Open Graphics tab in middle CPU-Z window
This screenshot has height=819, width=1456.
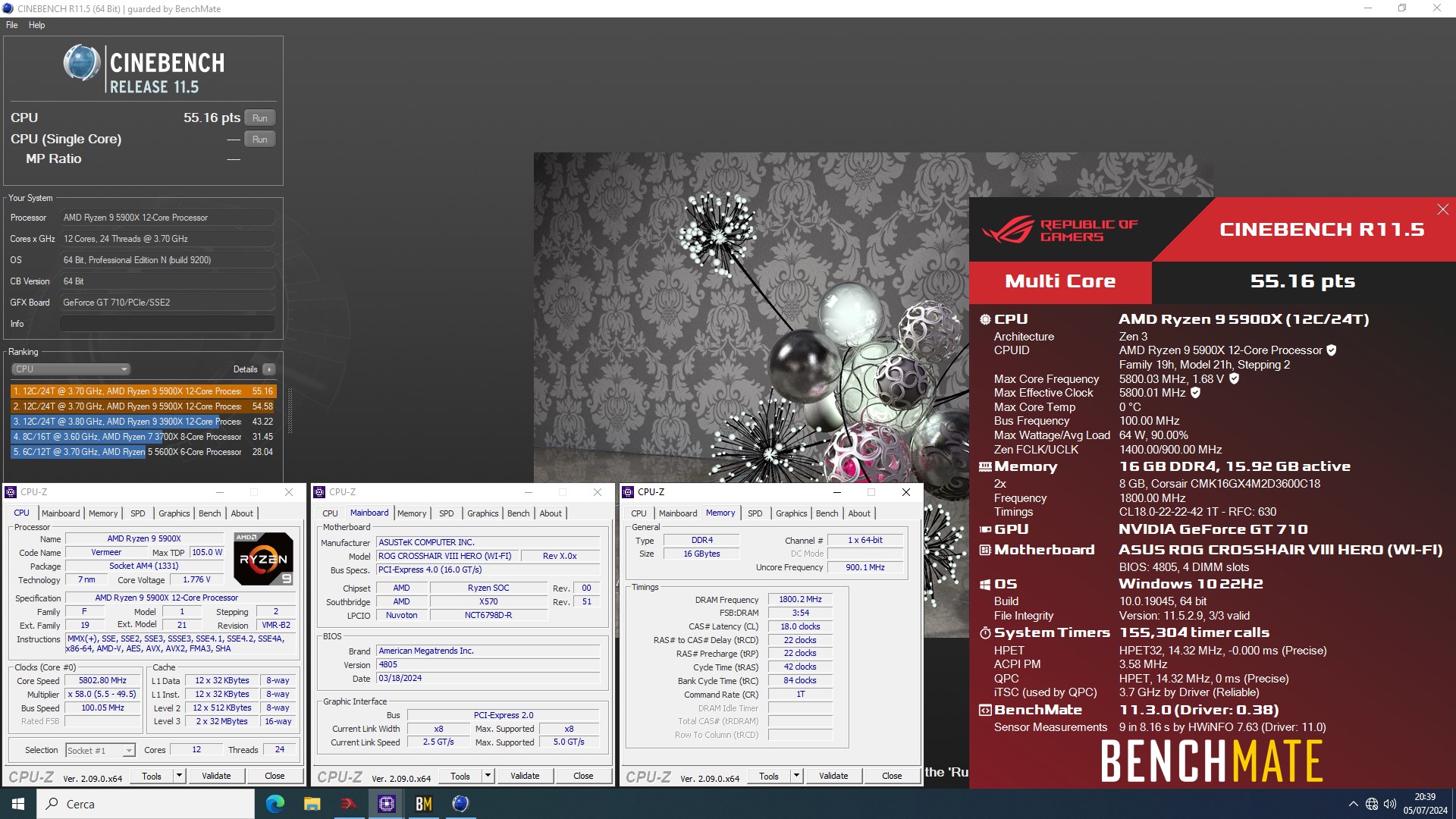(482, 513)
